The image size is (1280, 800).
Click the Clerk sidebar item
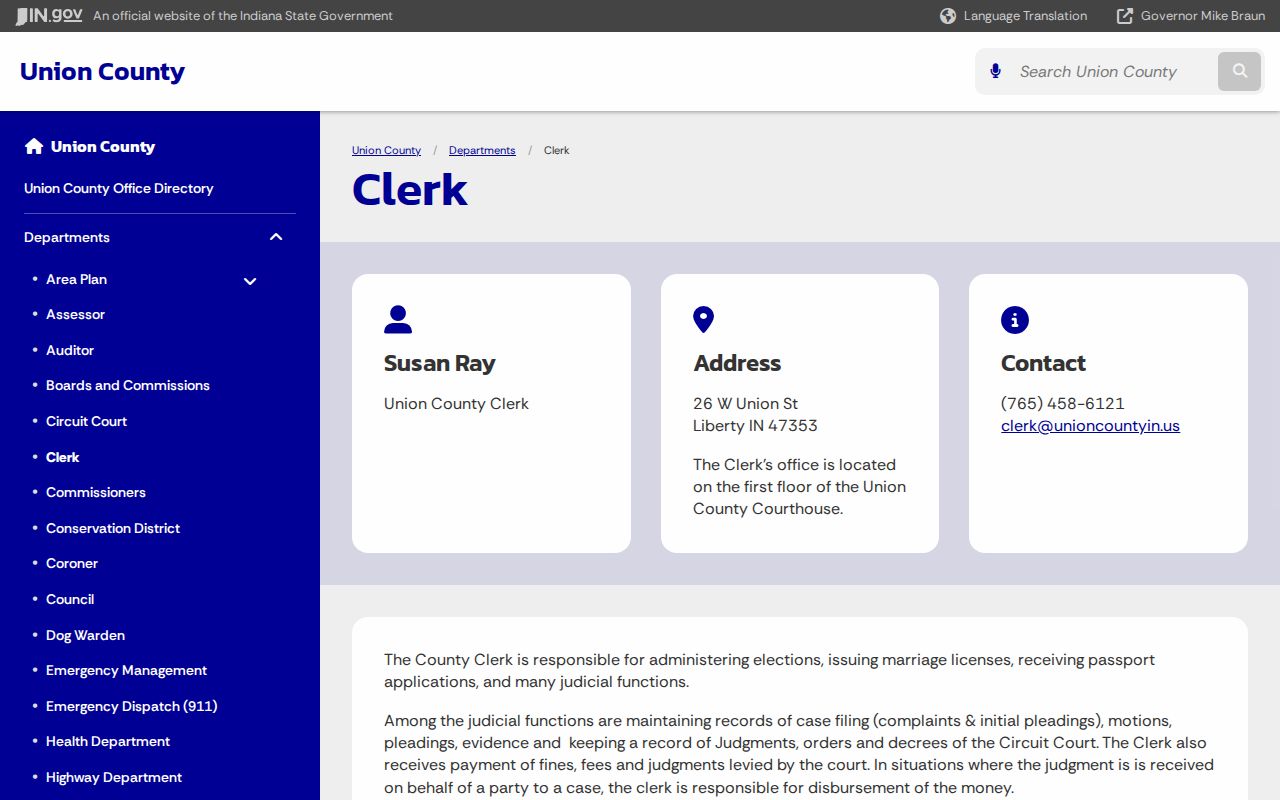click(x=62, y=457)
